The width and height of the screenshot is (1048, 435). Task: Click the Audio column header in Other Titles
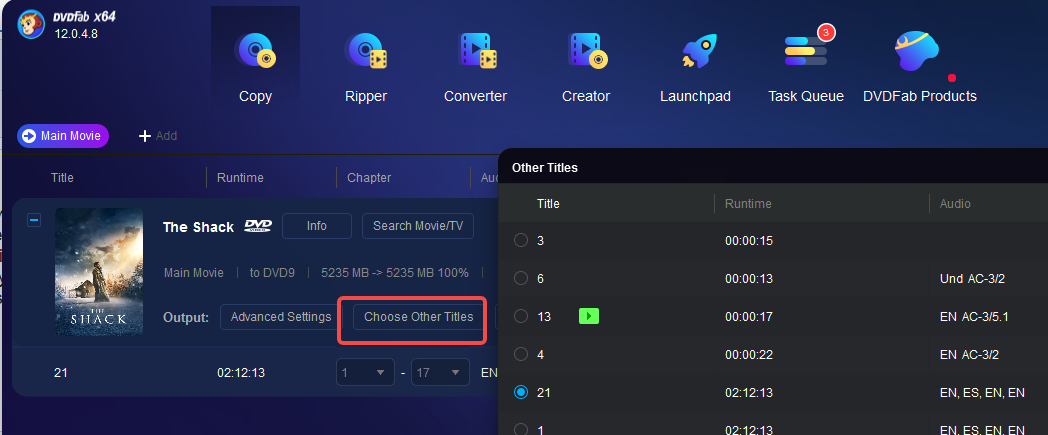[955, 203]
